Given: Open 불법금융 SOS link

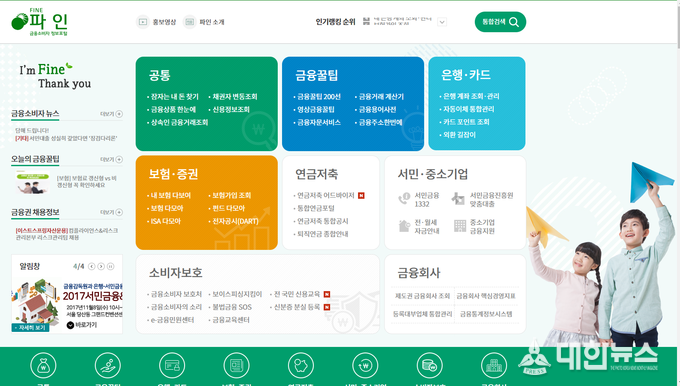Looking at the screenshot, I should [231, 307].
